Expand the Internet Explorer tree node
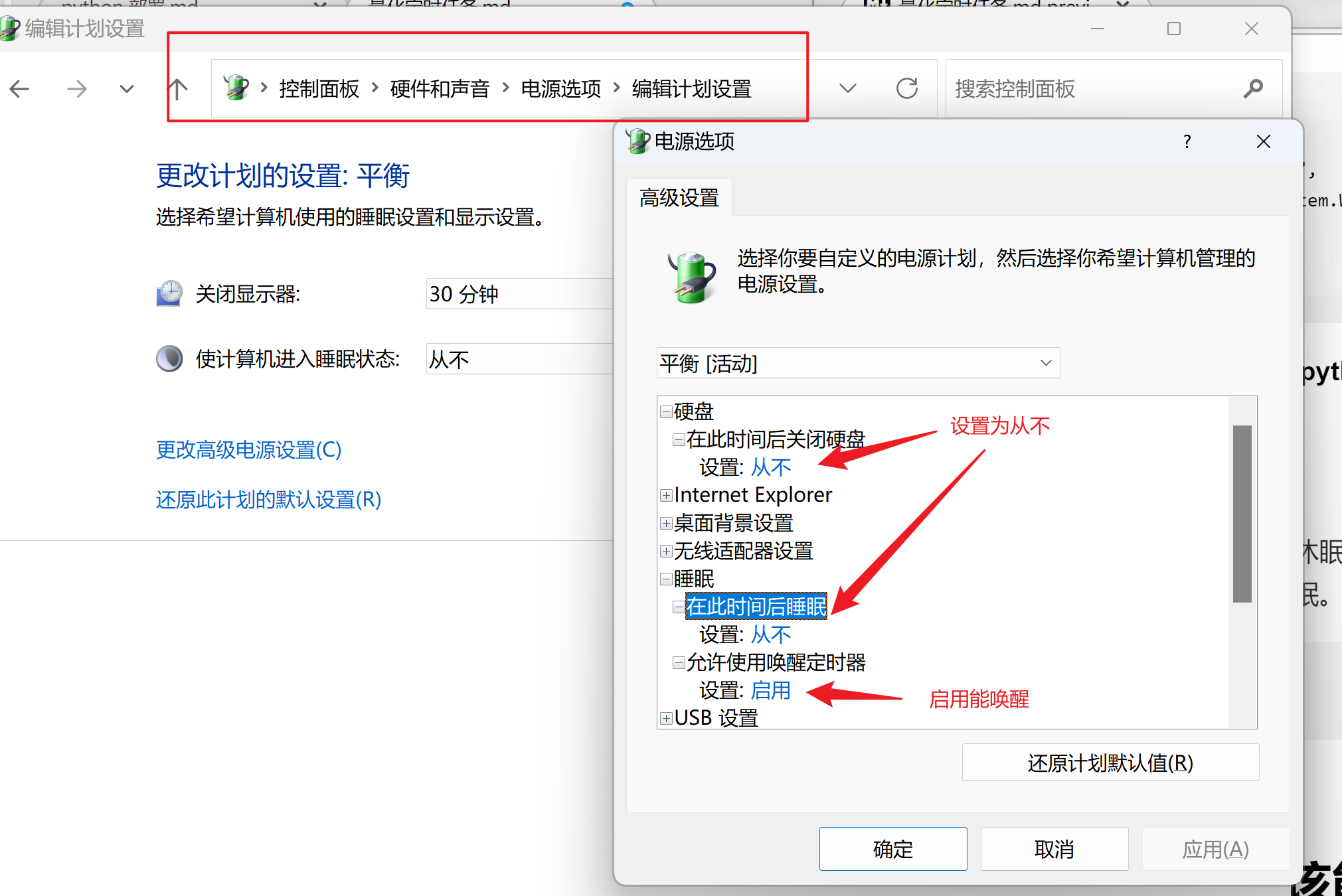 point(666,495)
